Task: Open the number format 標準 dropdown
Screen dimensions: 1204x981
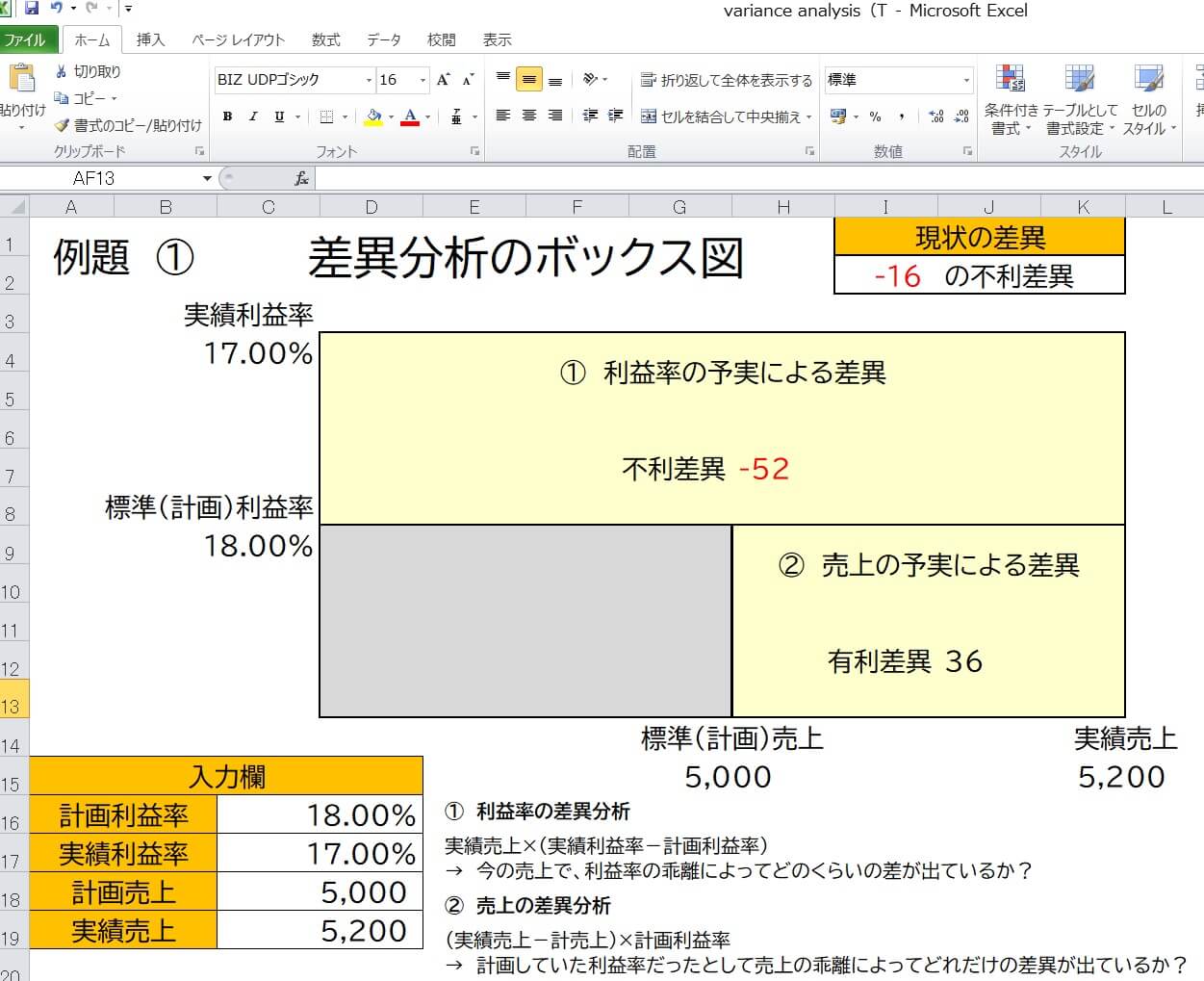Action: (x=966, y=80)
